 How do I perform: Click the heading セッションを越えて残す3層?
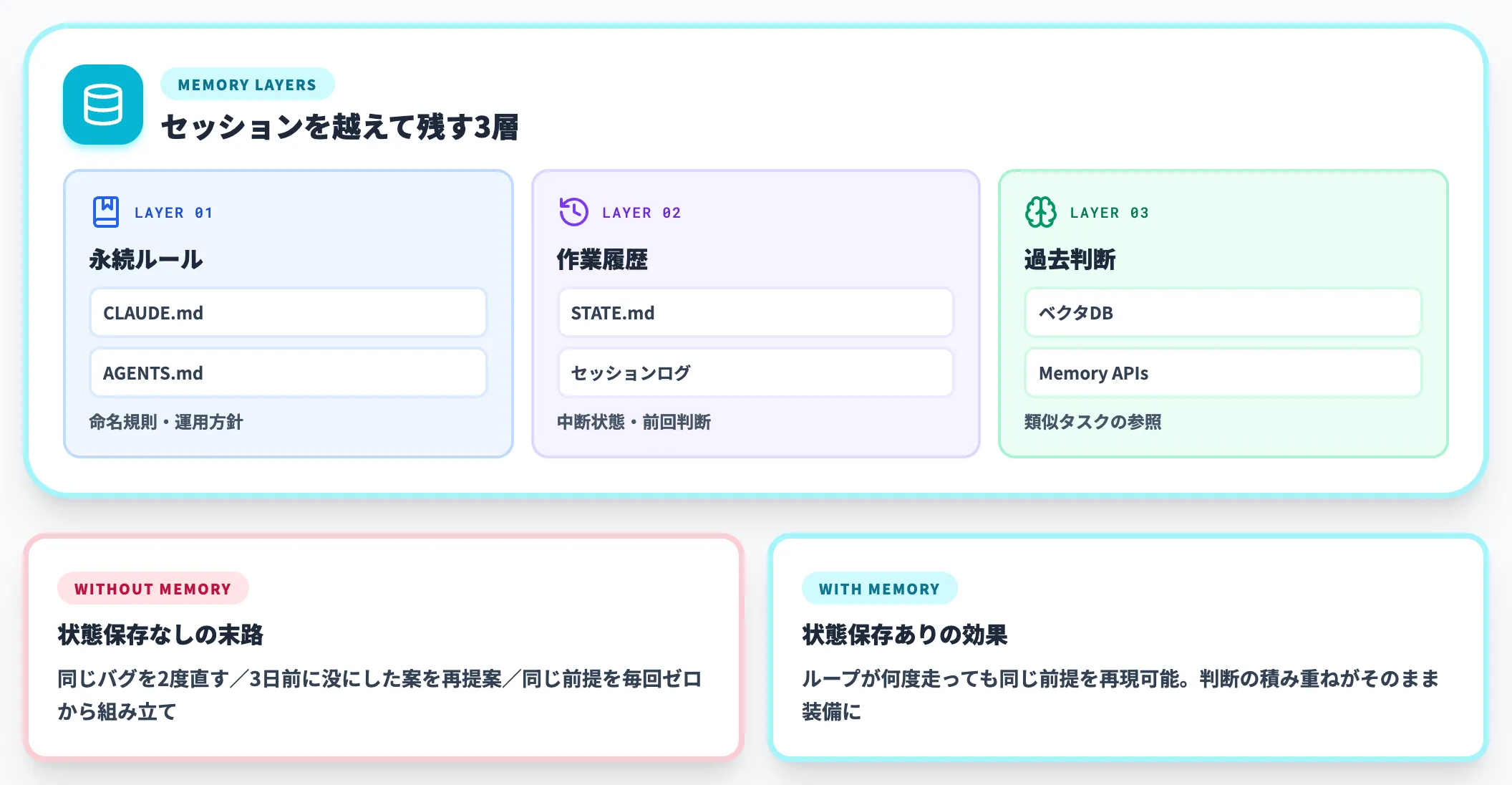pyautogui.click(x=340, y=127)
